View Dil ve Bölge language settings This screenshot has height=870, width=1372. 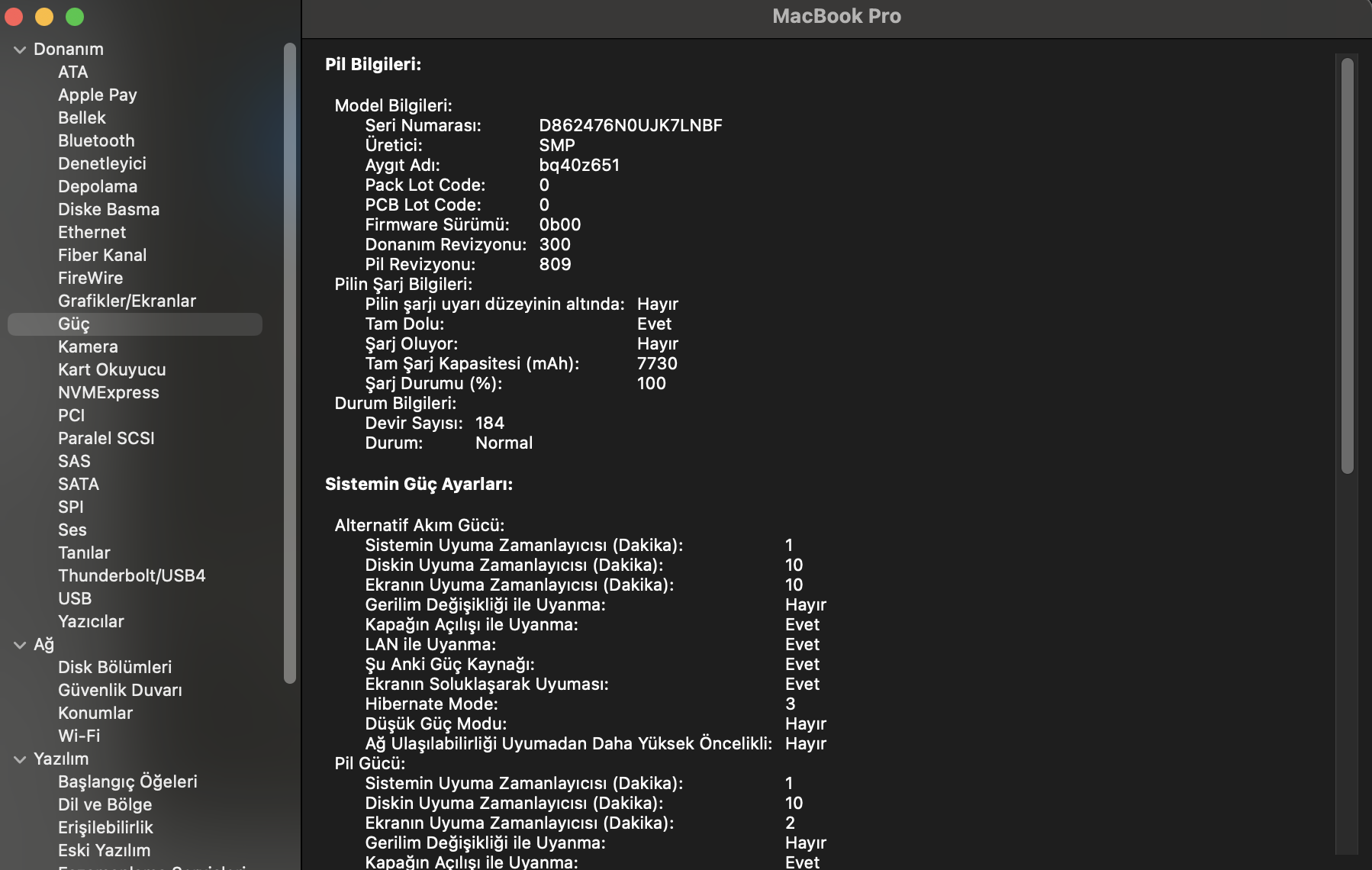[x=105, y=804]
